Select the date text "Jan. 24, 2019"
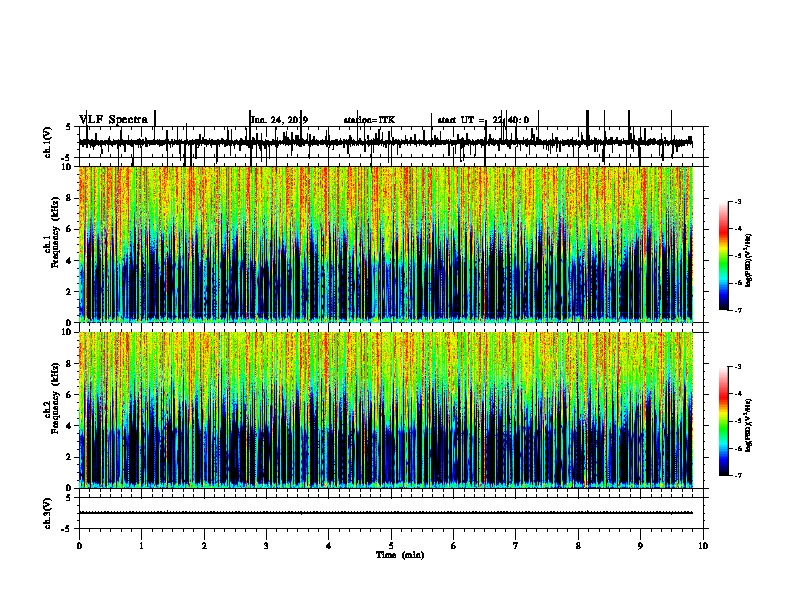This screenshot has width=792, height=612. 279,120
